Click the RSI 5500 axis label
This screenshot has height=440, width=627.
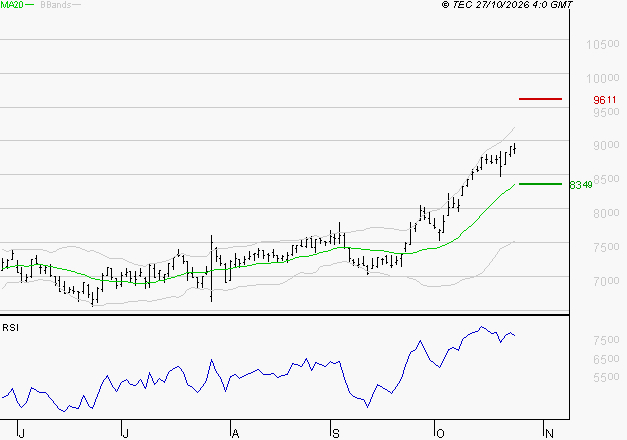coord(606,377)
